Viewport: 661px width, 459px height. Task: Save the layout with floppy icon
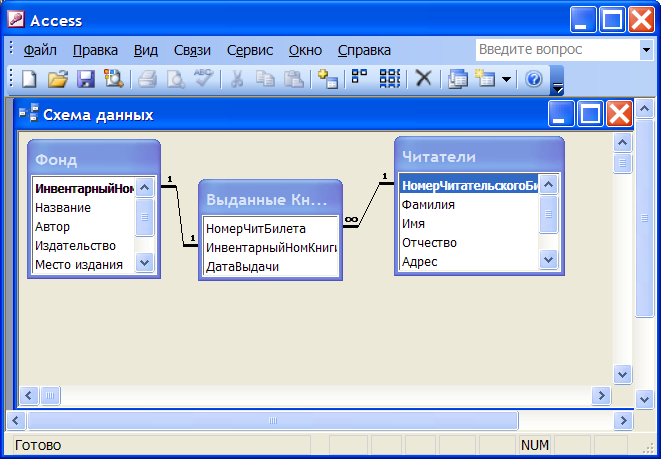click(x=86, y=79)
